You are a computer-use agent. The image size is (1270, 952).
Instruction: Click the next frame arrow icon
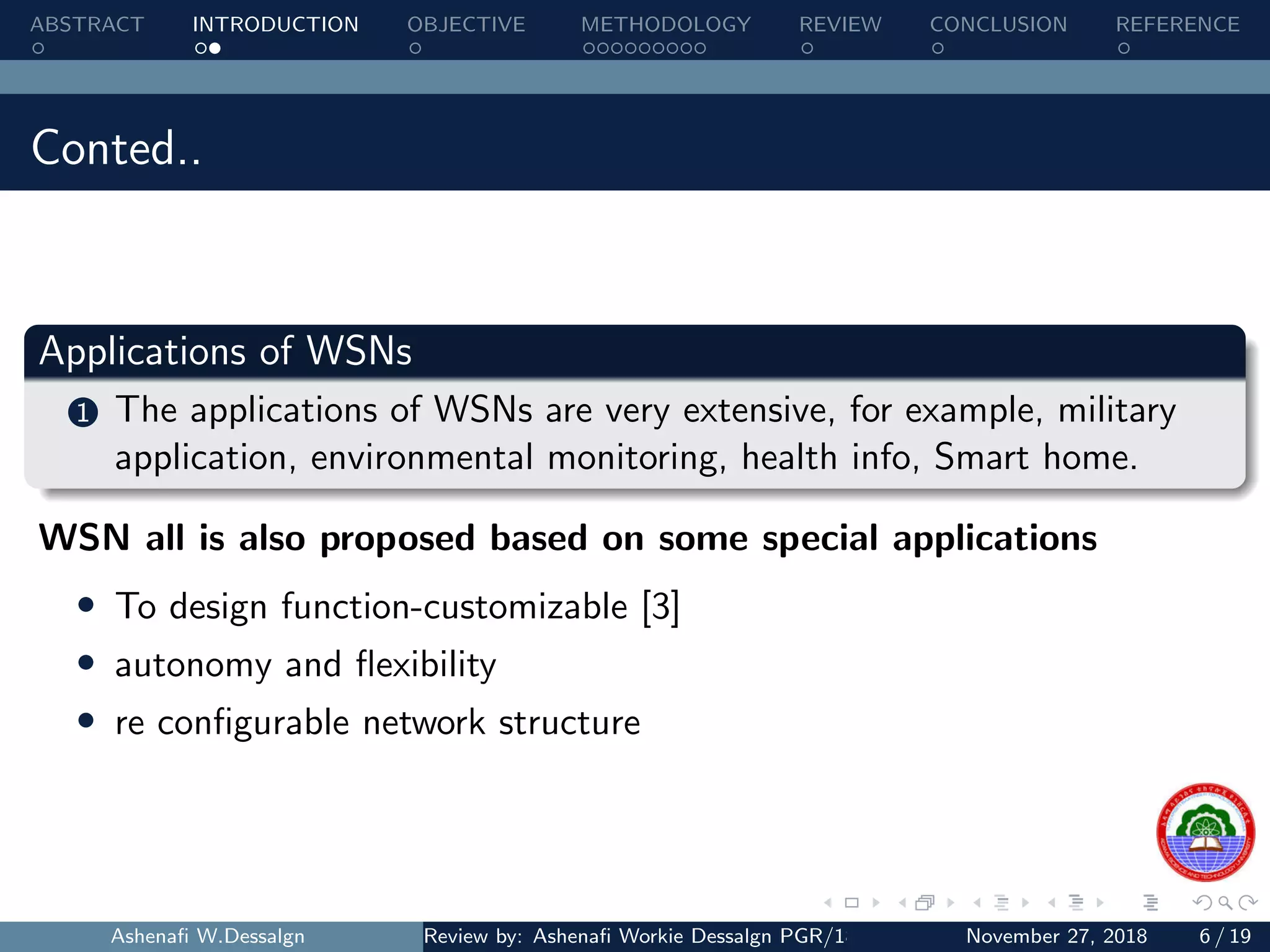tap(951, 903)
